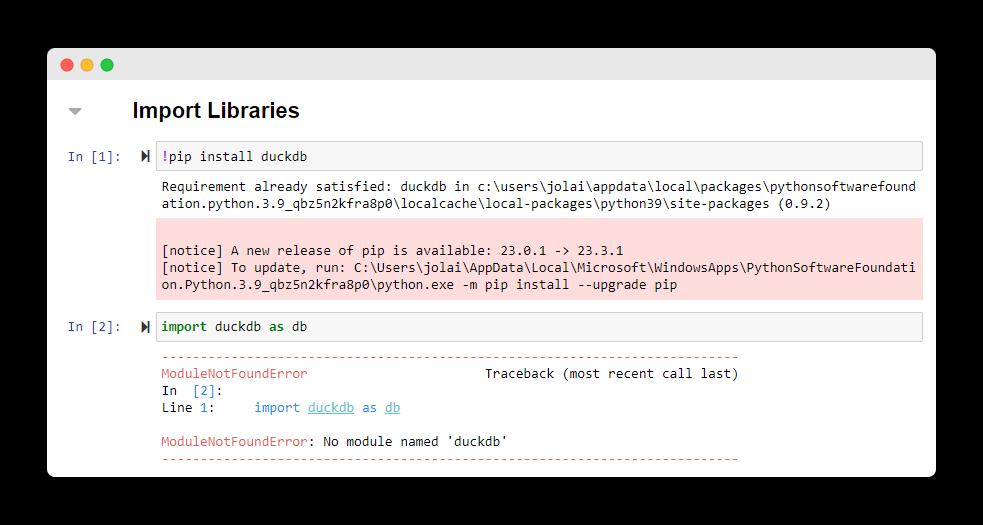Click the 'Line 1:' traceback label
The height and width of the screenshot is (525, 983).
point(188,408)
